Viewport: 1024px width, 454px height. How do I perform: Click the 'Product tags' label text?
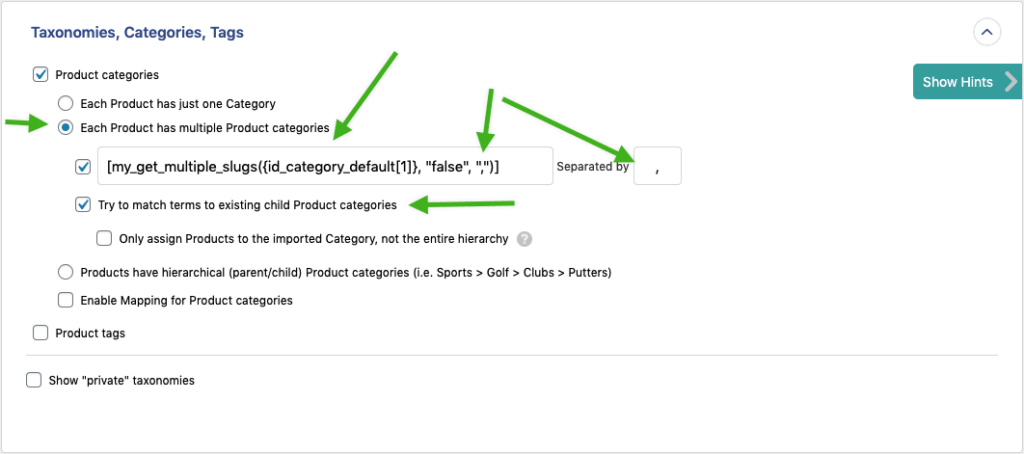click(90, 333)
